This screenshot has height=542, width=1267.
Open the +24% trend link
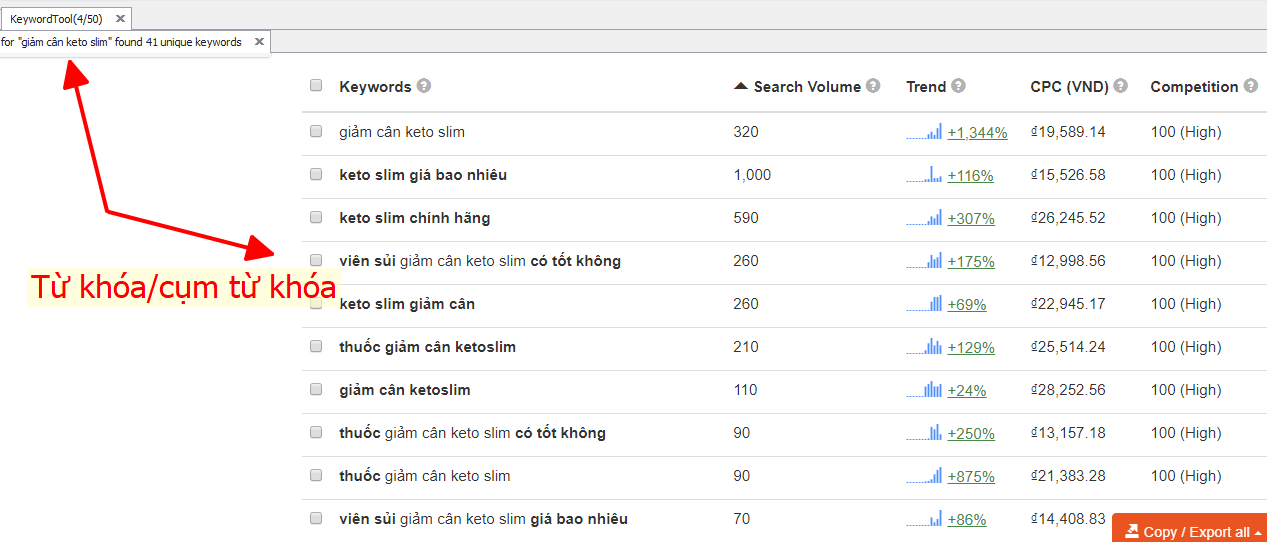click(x=966, y=391)
